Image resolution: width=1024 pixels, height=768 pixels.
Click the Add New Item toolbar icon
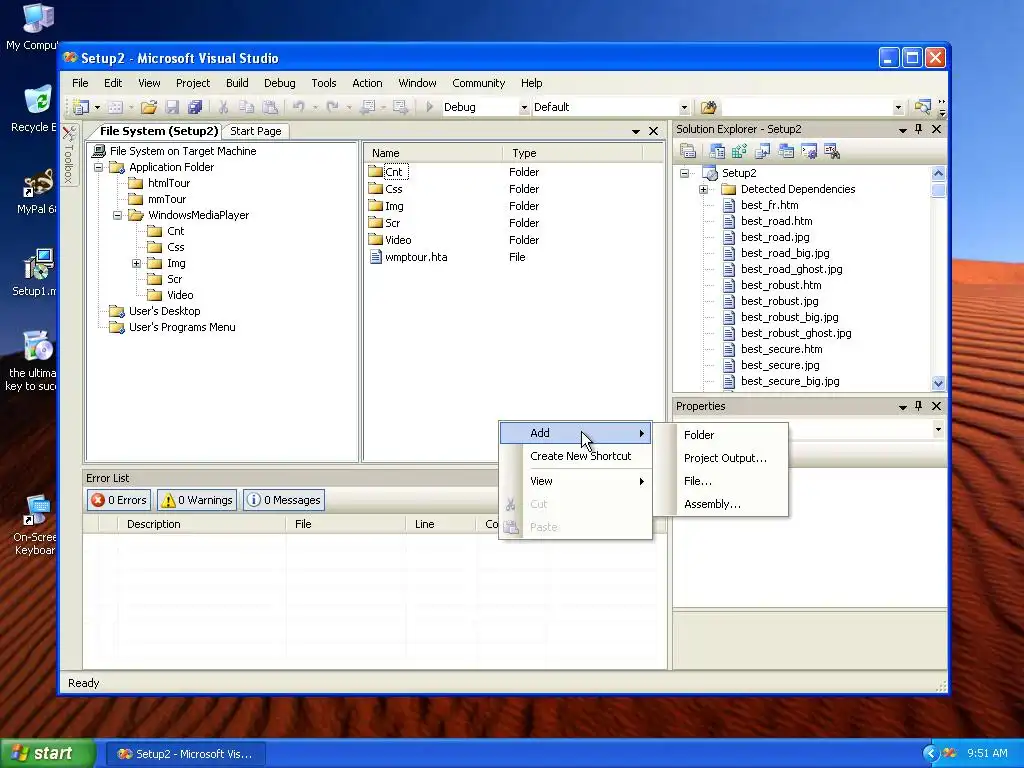(x=116, y=107)
